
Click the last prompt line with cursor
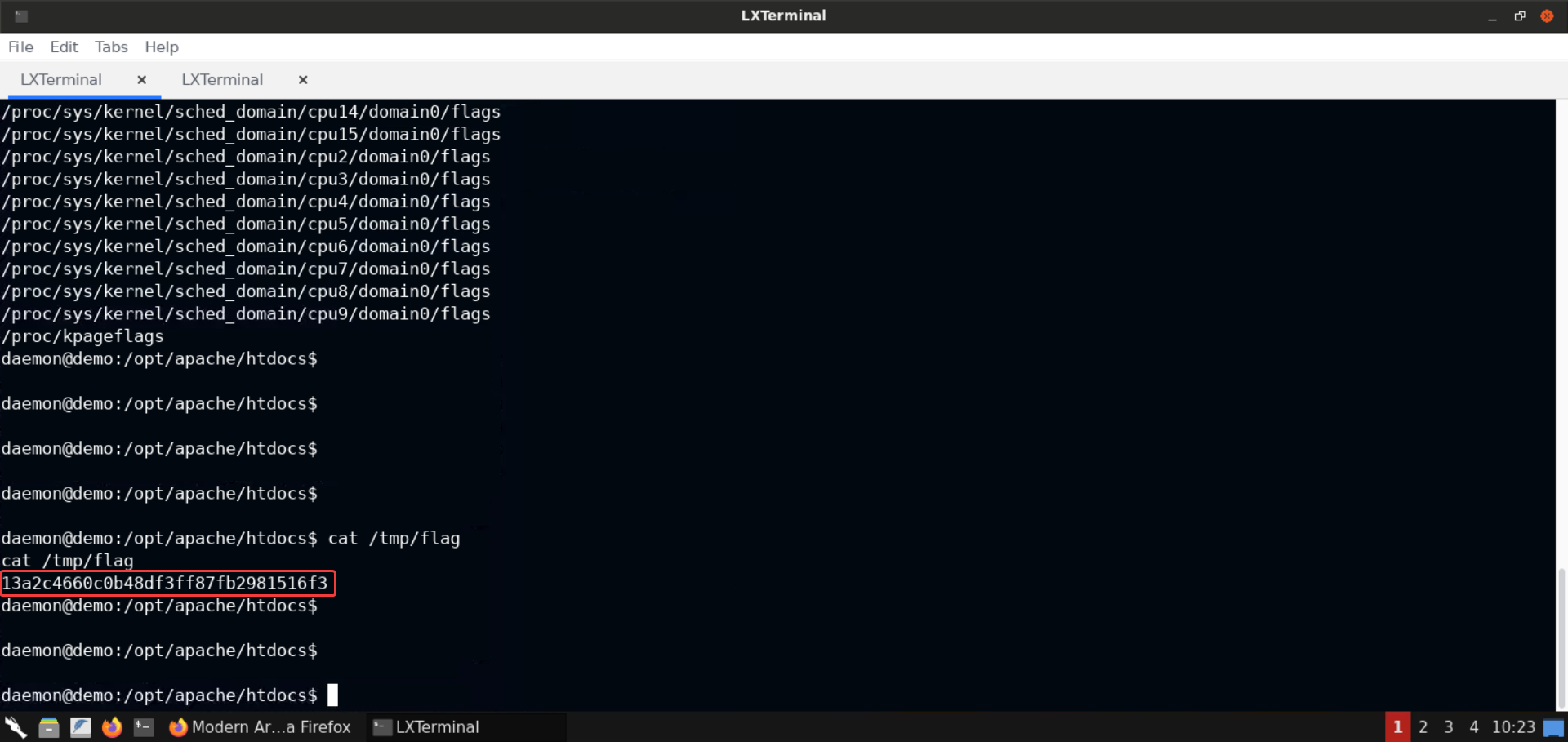(x=170, y=695)
